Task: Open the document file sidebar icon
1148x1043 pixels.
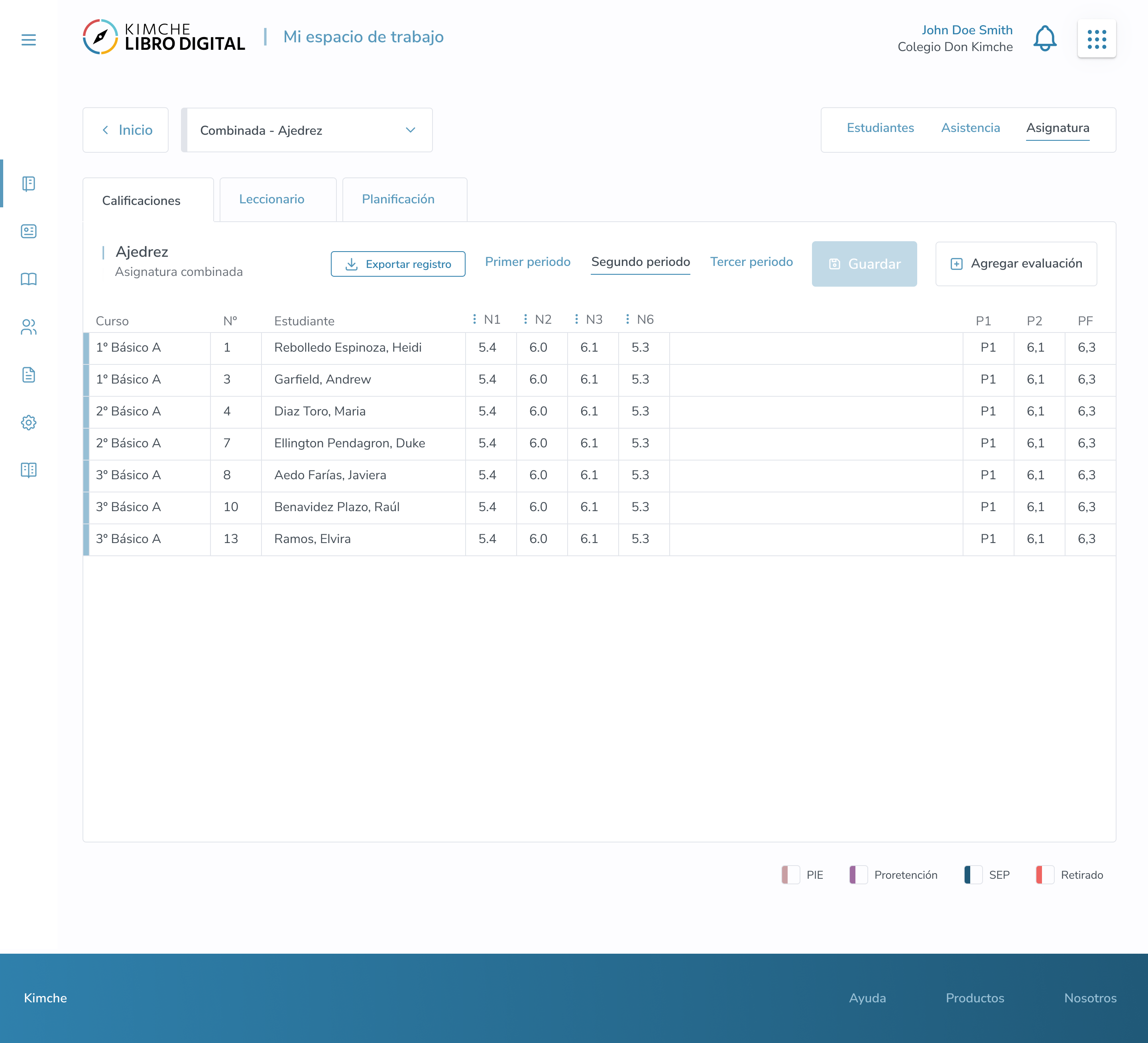Action: [x=28, y=375]
